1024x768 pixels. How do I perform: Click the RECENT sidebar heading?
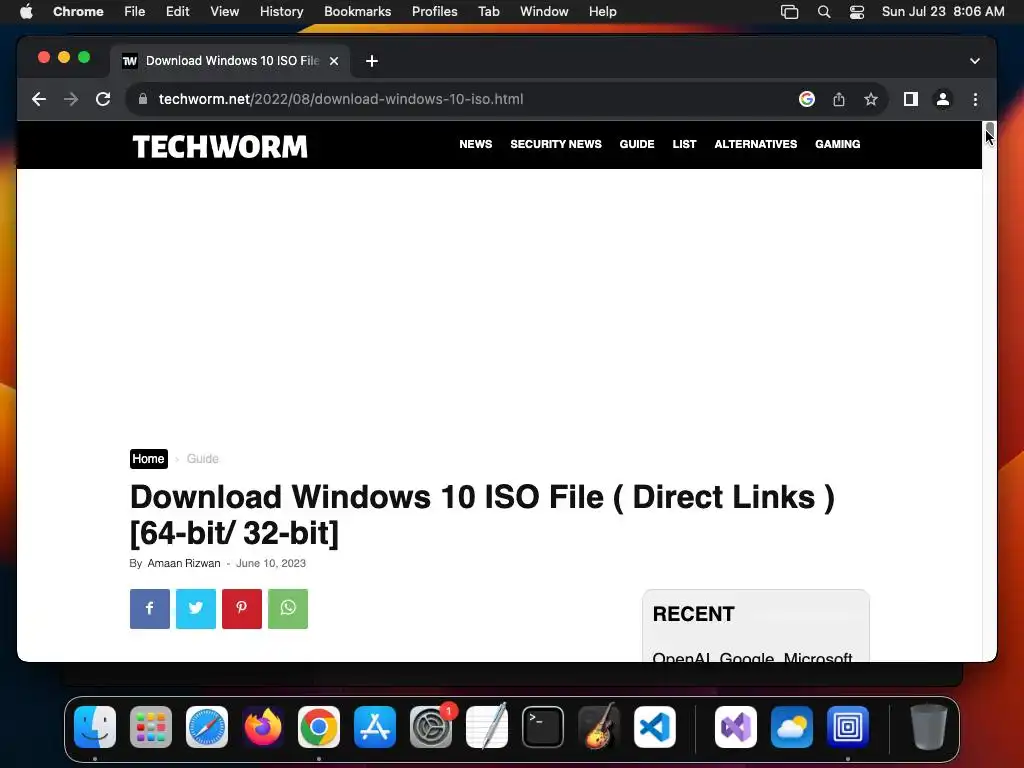coord(694,614)
